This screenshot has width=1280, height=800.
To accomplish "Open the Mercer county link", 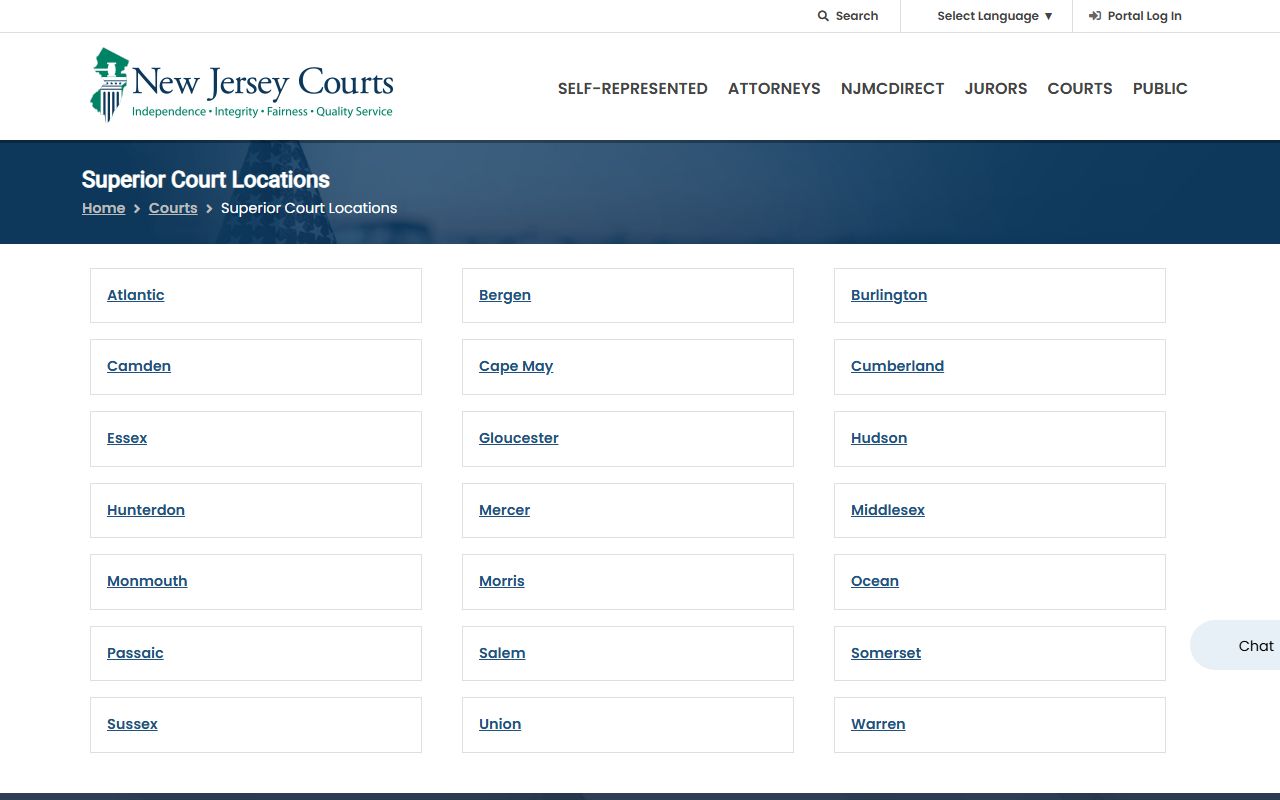I will coord(505,510).
